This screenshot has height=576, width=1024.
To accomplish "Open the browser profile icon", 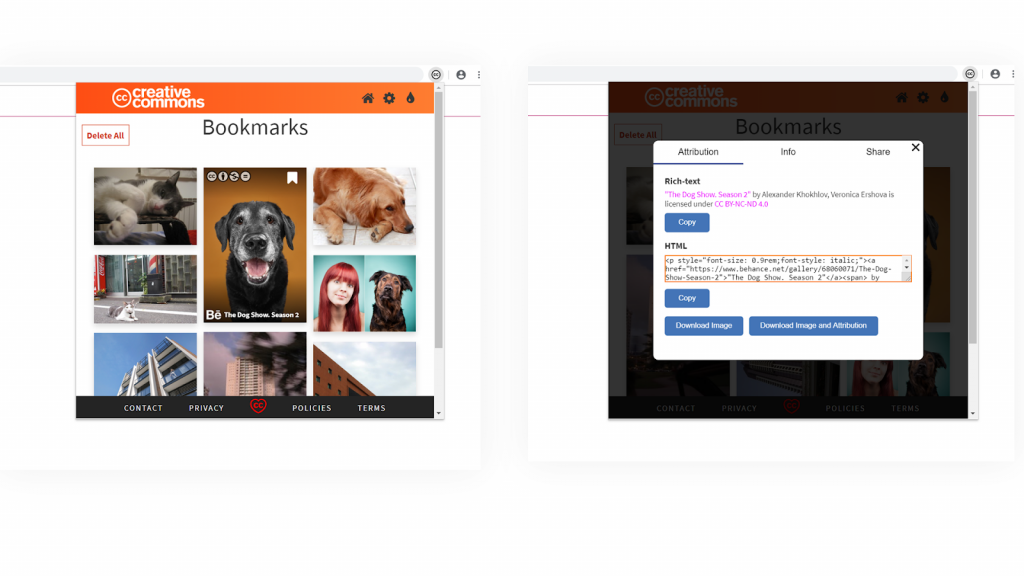I will pos(460,74).
